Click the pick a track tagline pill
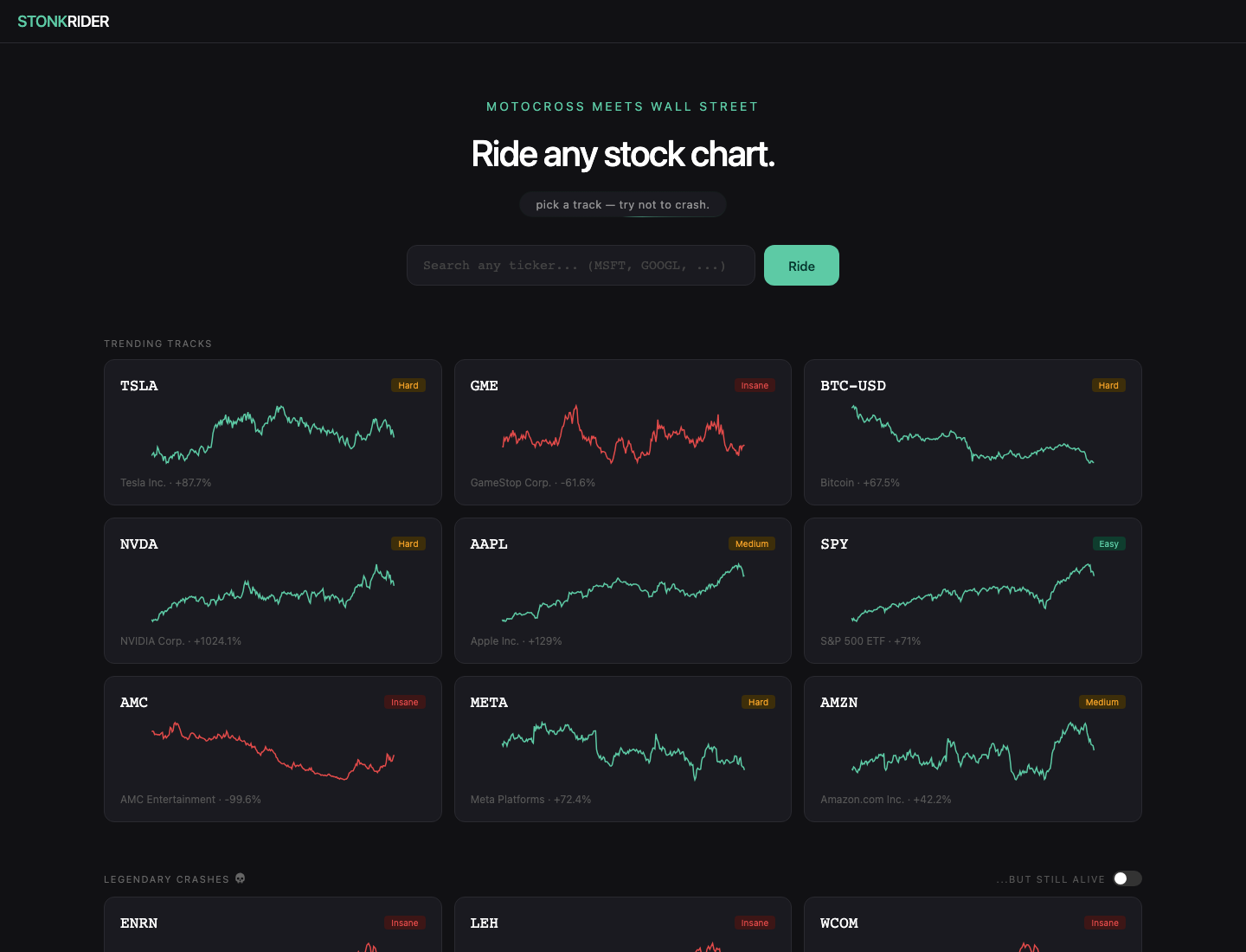 (622, 204)
